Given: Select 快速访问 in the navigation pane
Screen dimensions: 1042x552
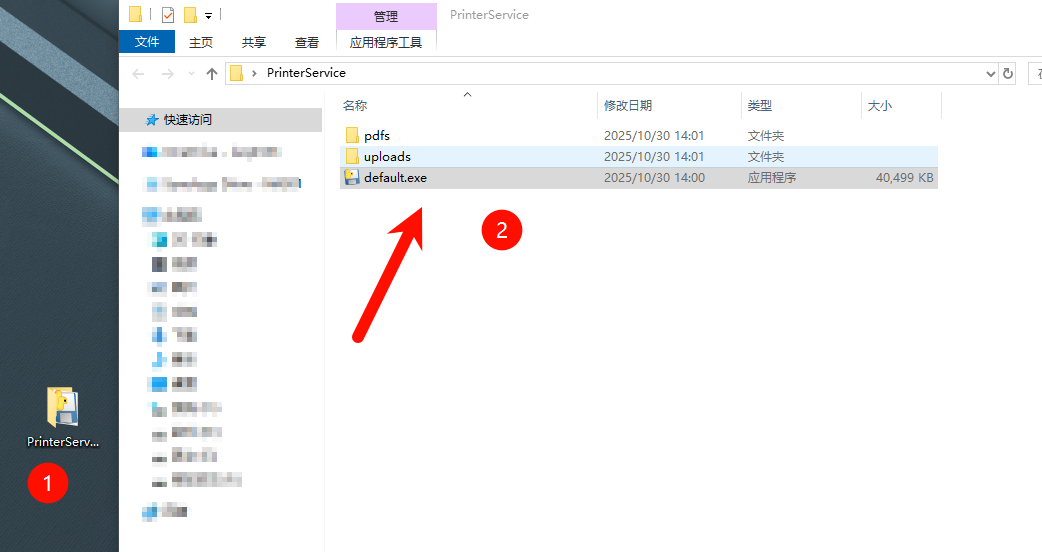Looking at the screenshot, I should pyautogui.click(x=221, y=120).
